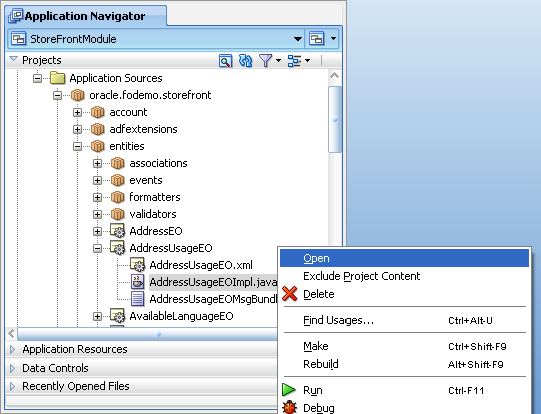Click the AddressUsageEOImpl.java file icon
The height and width of the screenshot is (414, 541).
(x=137, y=282)
